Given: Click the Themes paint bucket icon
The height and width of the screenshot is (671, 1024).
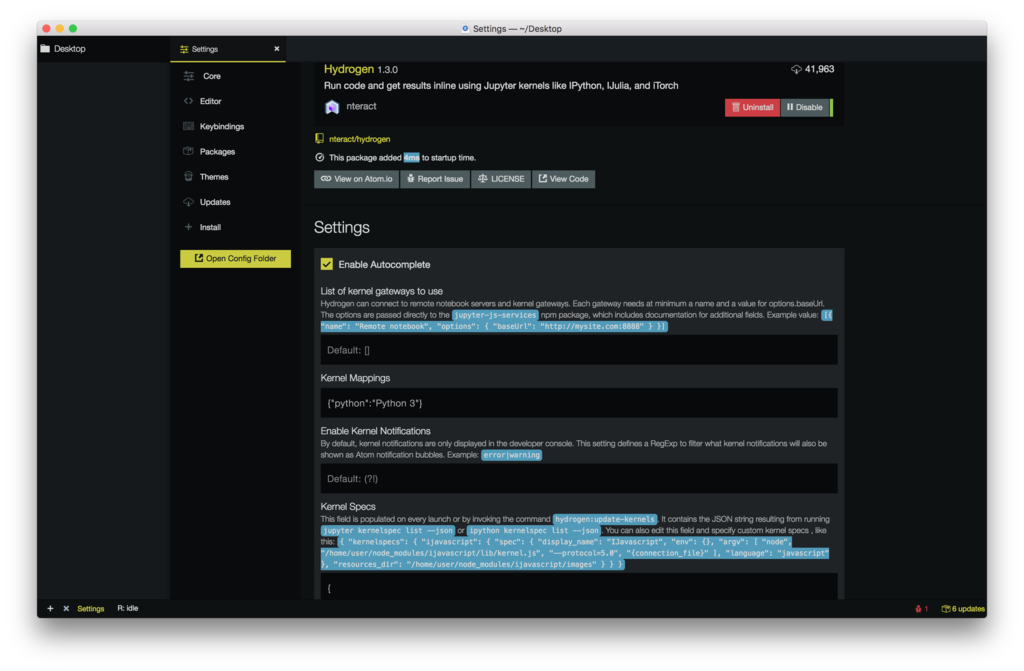Looking at the screenshot, I should coord(189,176).
